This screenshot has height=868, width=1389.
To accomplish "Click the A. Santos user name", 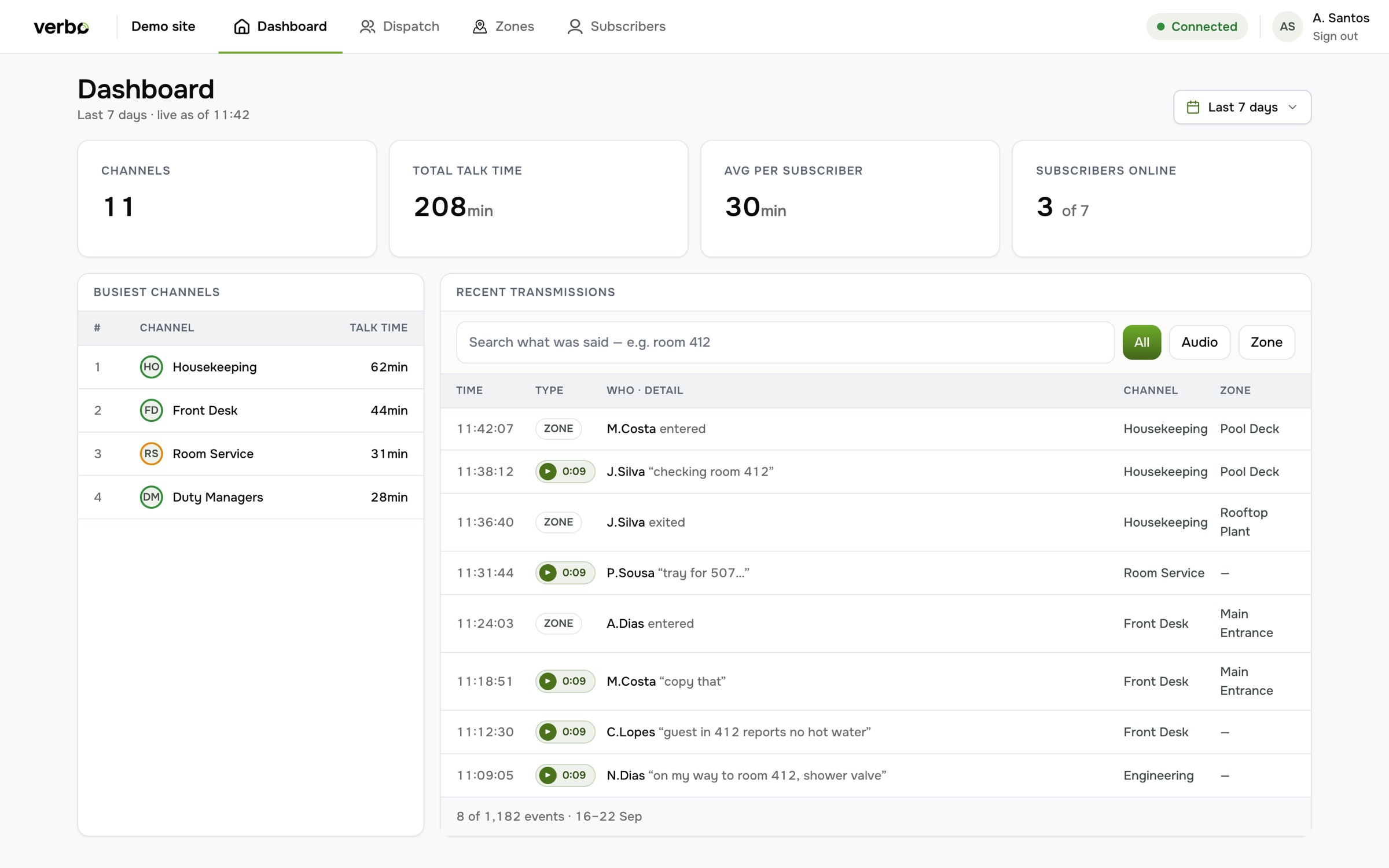I will click(1340, 18).
